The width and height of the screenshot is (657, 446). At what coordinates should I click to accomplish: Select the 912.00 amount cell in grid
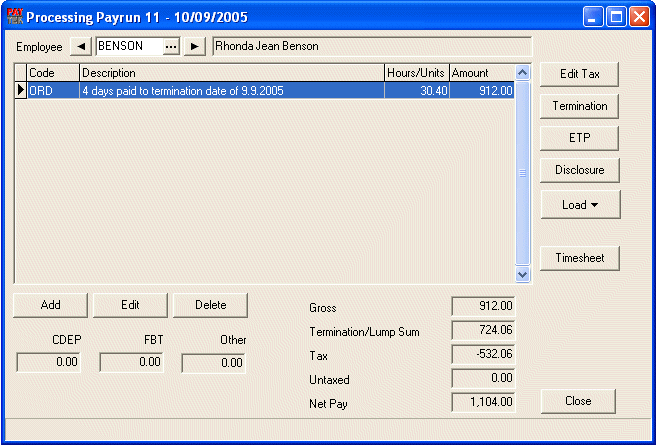(482, 91)
